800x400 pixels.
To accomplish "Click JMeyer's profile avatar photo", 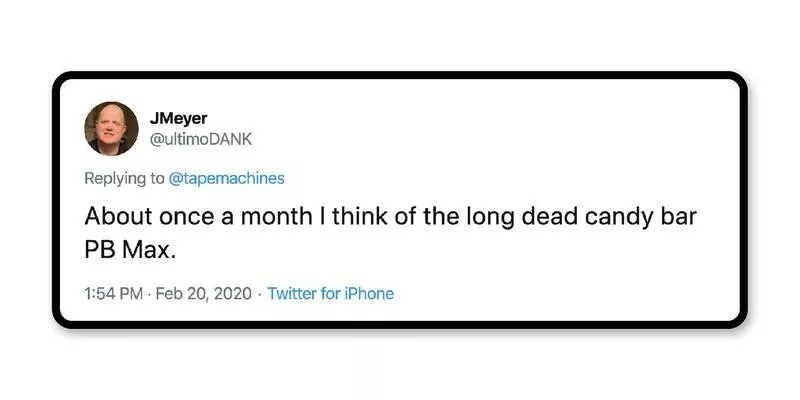I will pyautogui.click(x=112, y=127).
